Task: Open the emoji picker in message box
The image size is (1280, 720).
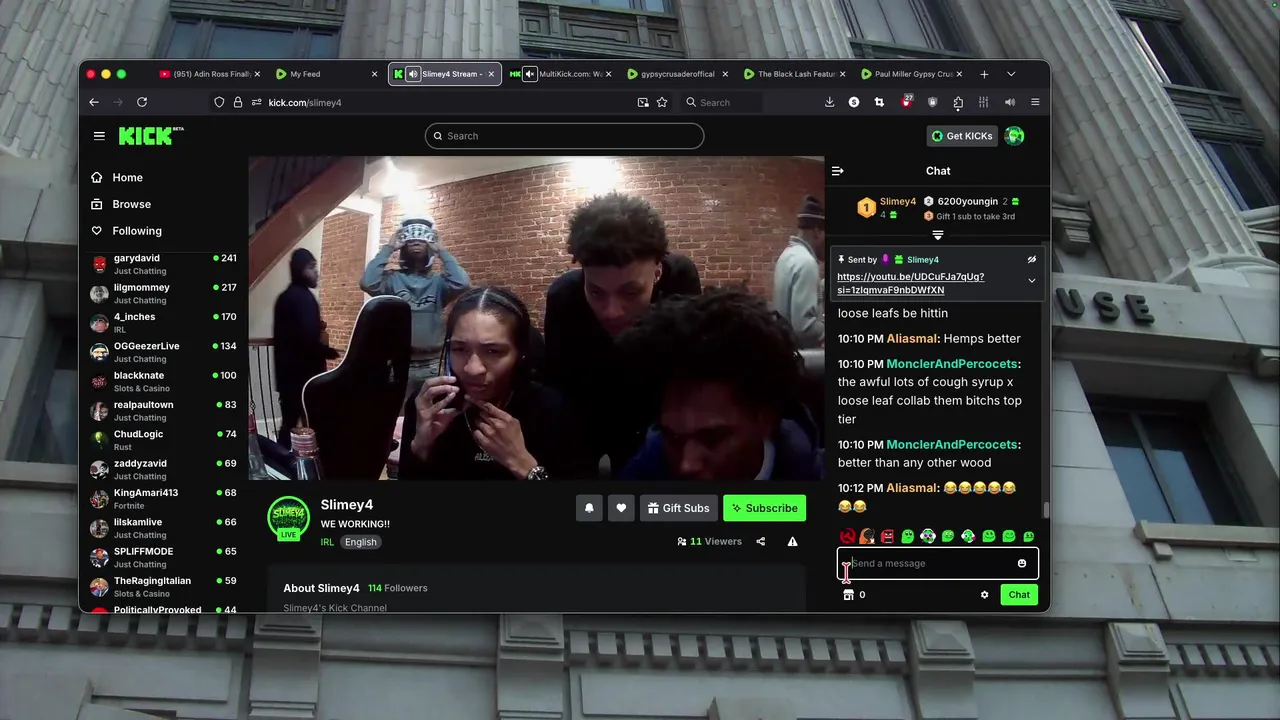Action: click(1021, 563)
